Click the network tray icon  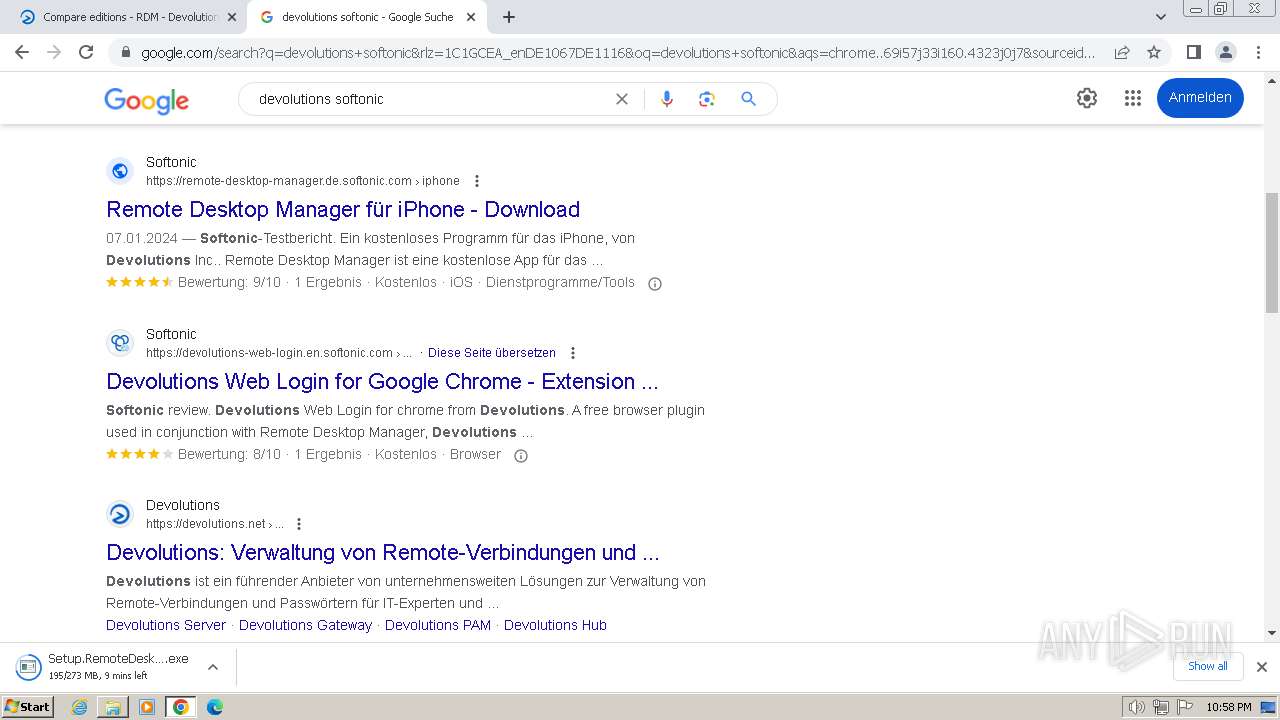1161,707
